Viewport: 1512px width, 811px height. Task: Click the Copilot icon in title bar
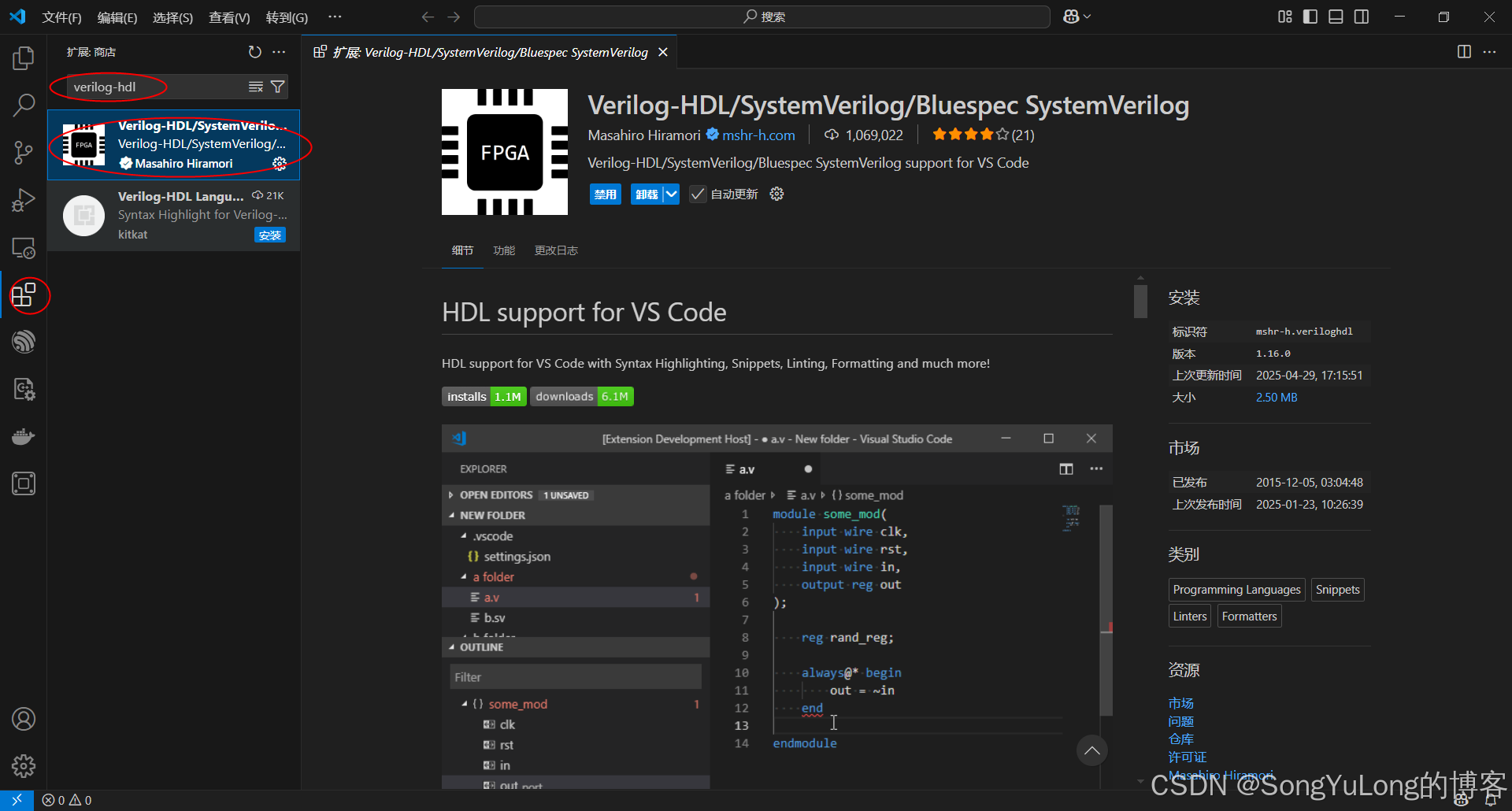click(x=1071, y=17)
